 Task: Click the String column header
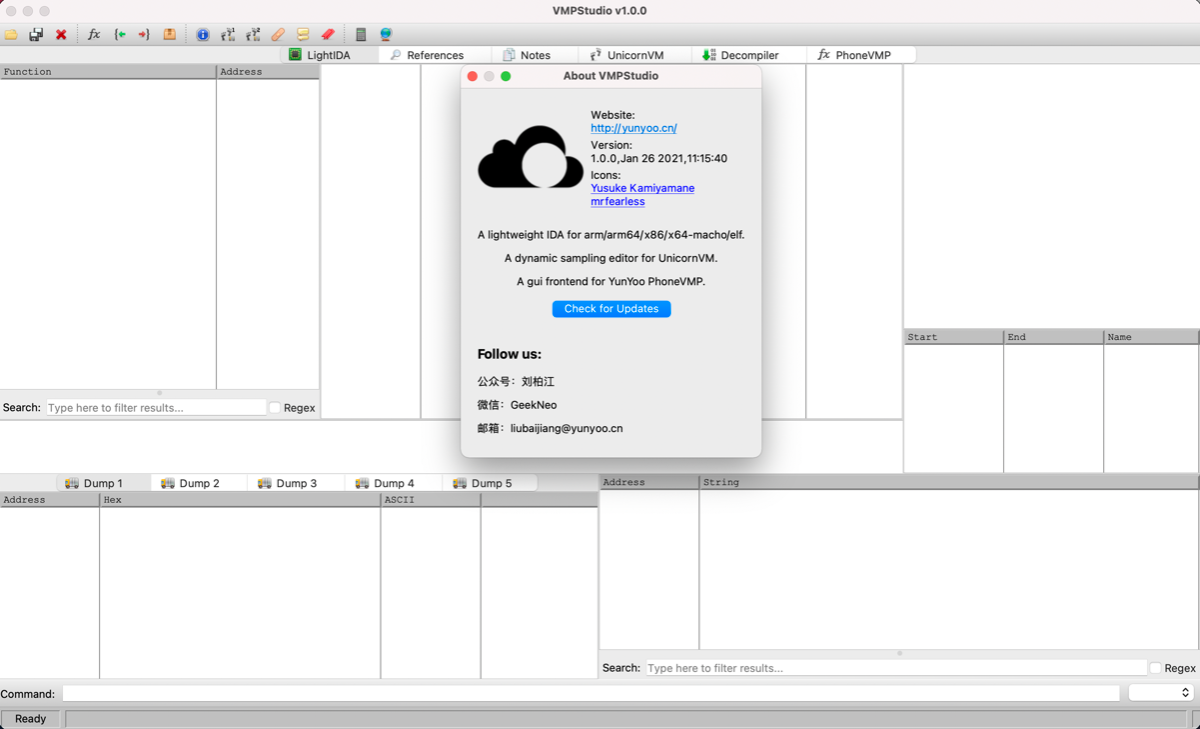949,482
